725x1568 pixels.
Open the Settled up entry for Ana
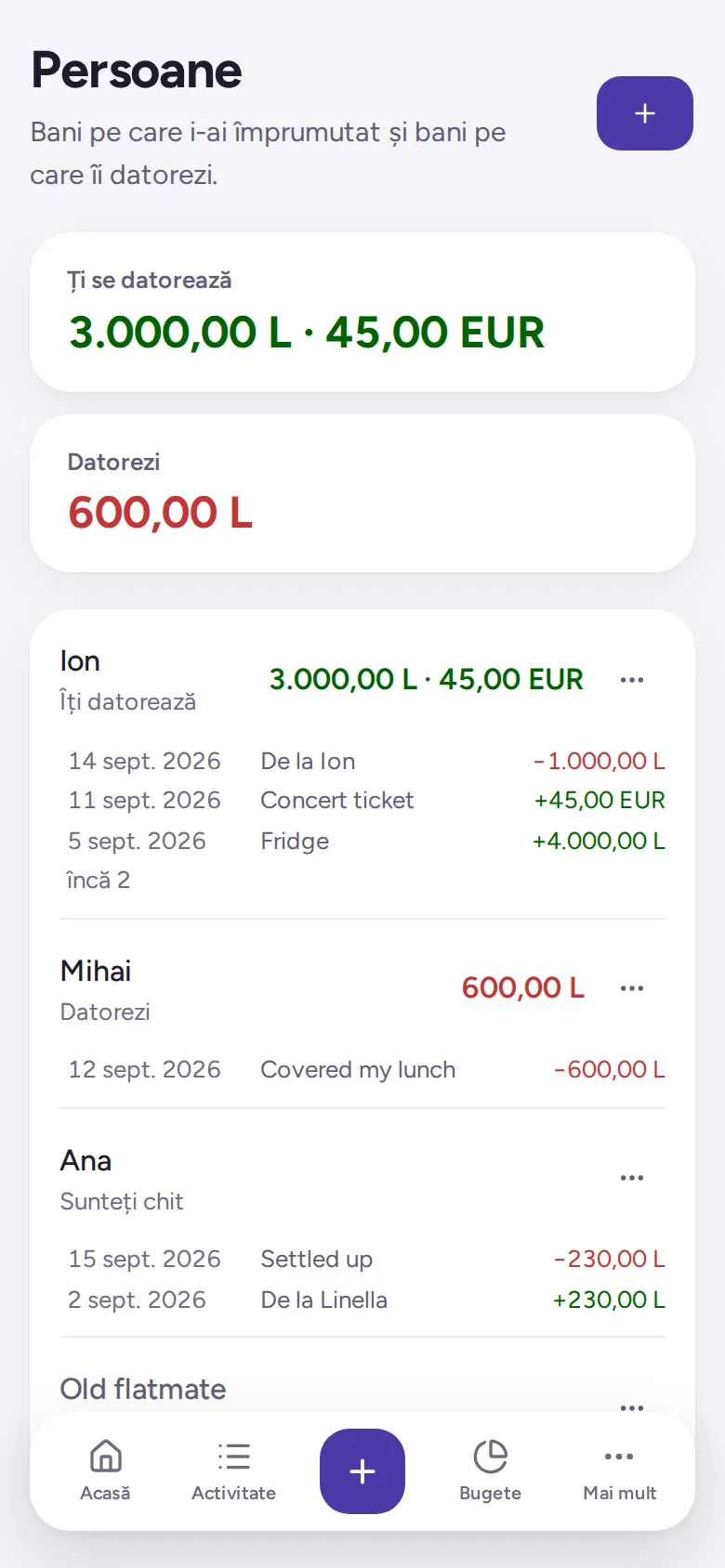click(366, 1259)
